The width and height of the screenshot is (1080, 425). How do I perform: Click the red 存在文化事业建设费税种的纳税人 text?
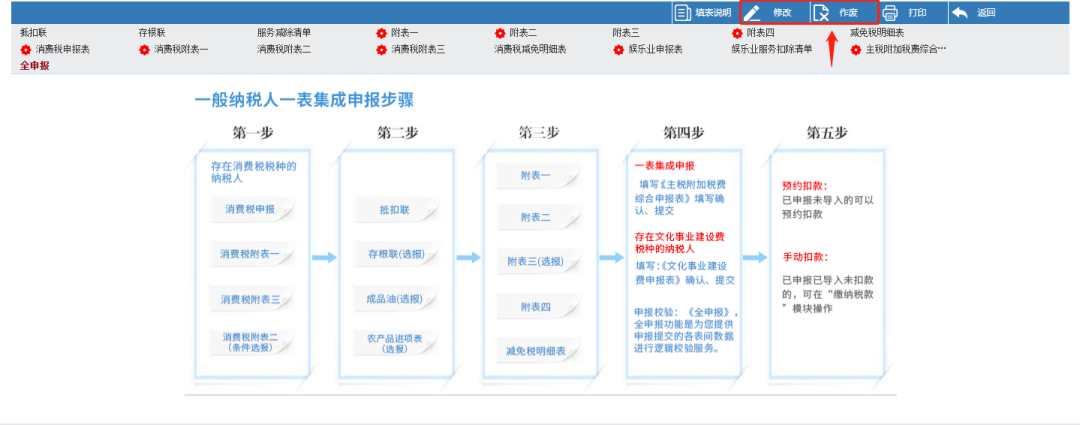679,242
